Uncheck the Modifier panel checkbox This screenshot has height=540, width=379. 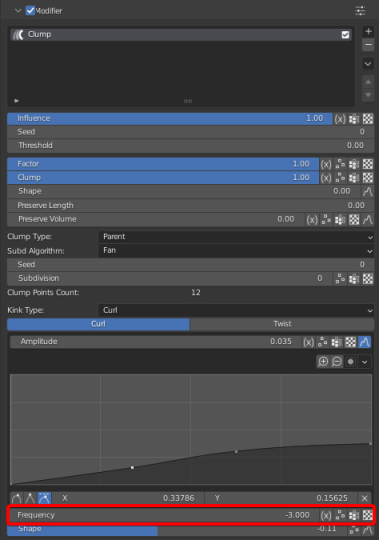pyautogui.click(x=30, y=10)
